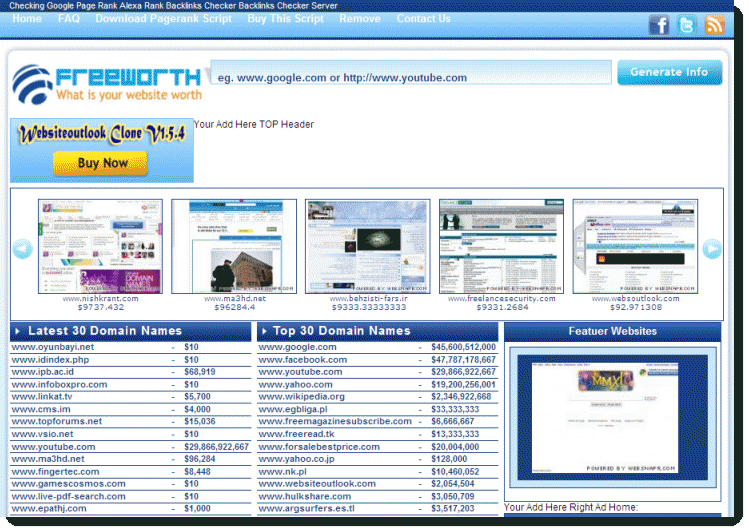This screenshot has width=749, height=532.
Task: Click Your Add Here Right Ad Home text
Action: (x=571, y=507)
